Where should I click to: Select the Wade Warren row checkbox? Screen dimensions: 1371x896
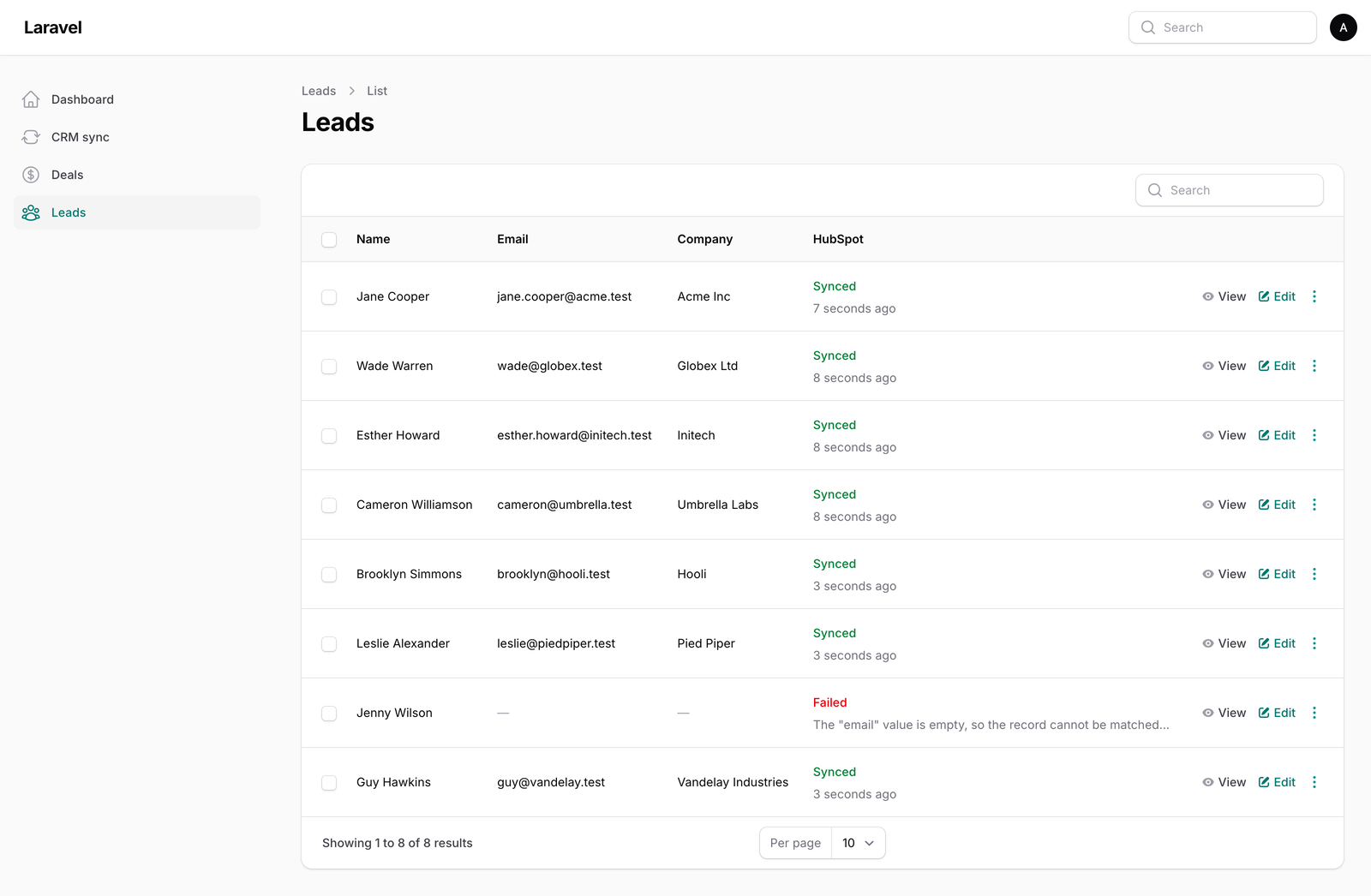[x=329, y=367]
